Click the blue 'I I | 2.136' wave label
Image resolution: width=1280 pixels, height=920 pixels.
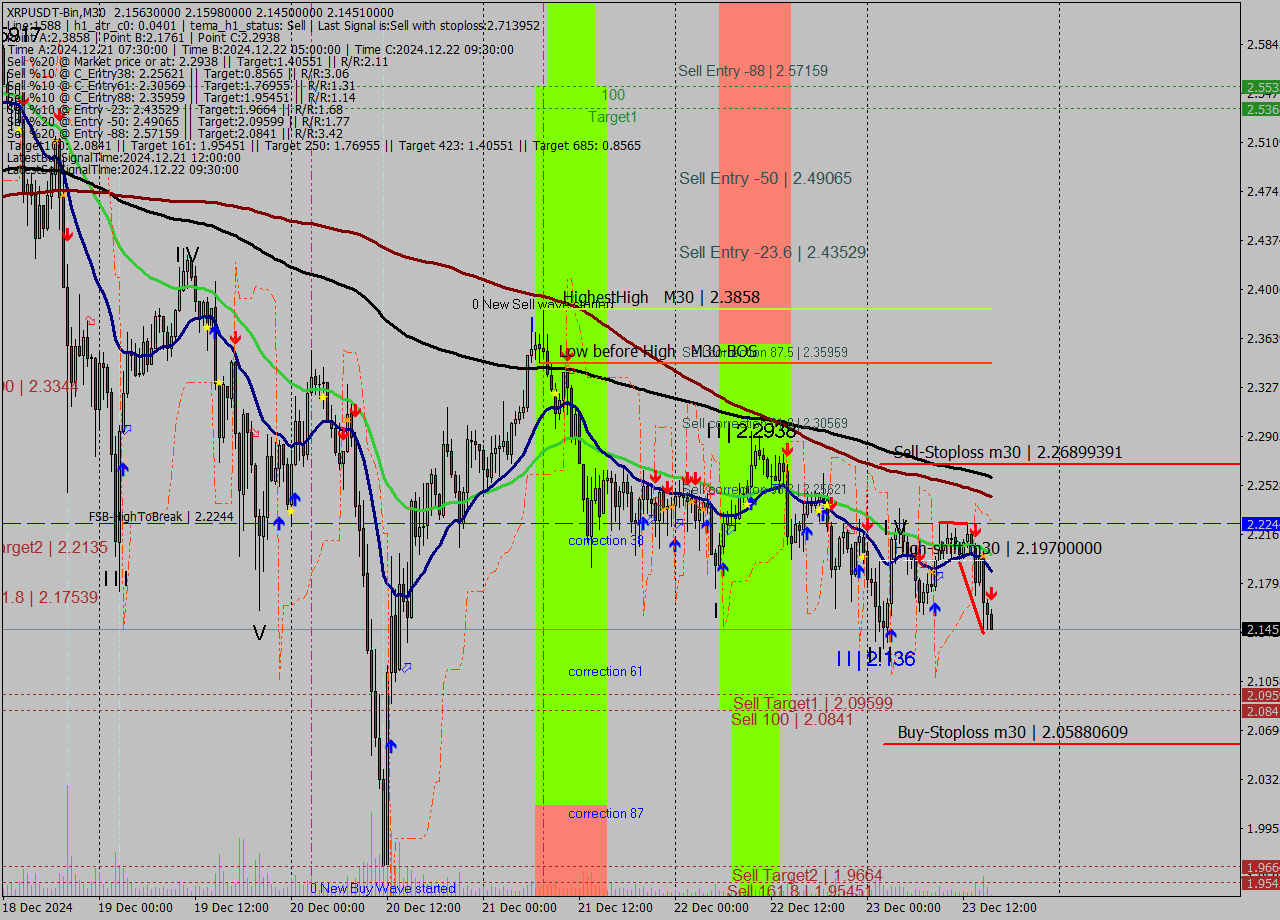click(876, 658)
